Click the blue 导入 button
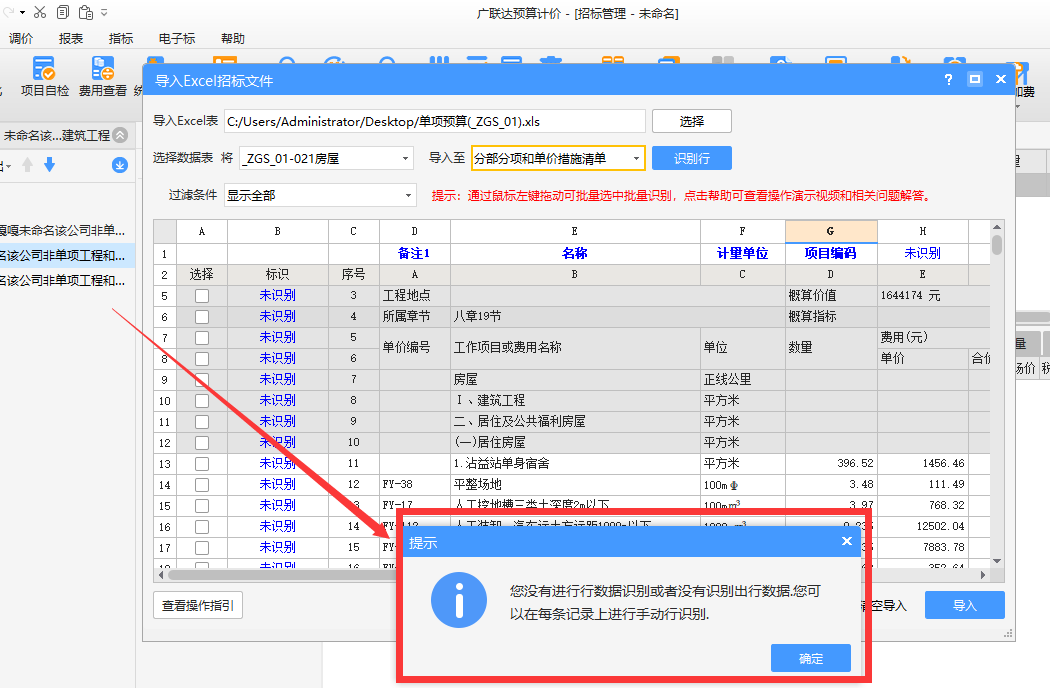The height and width of the screenshot is (688, 1050). (965, 605)
